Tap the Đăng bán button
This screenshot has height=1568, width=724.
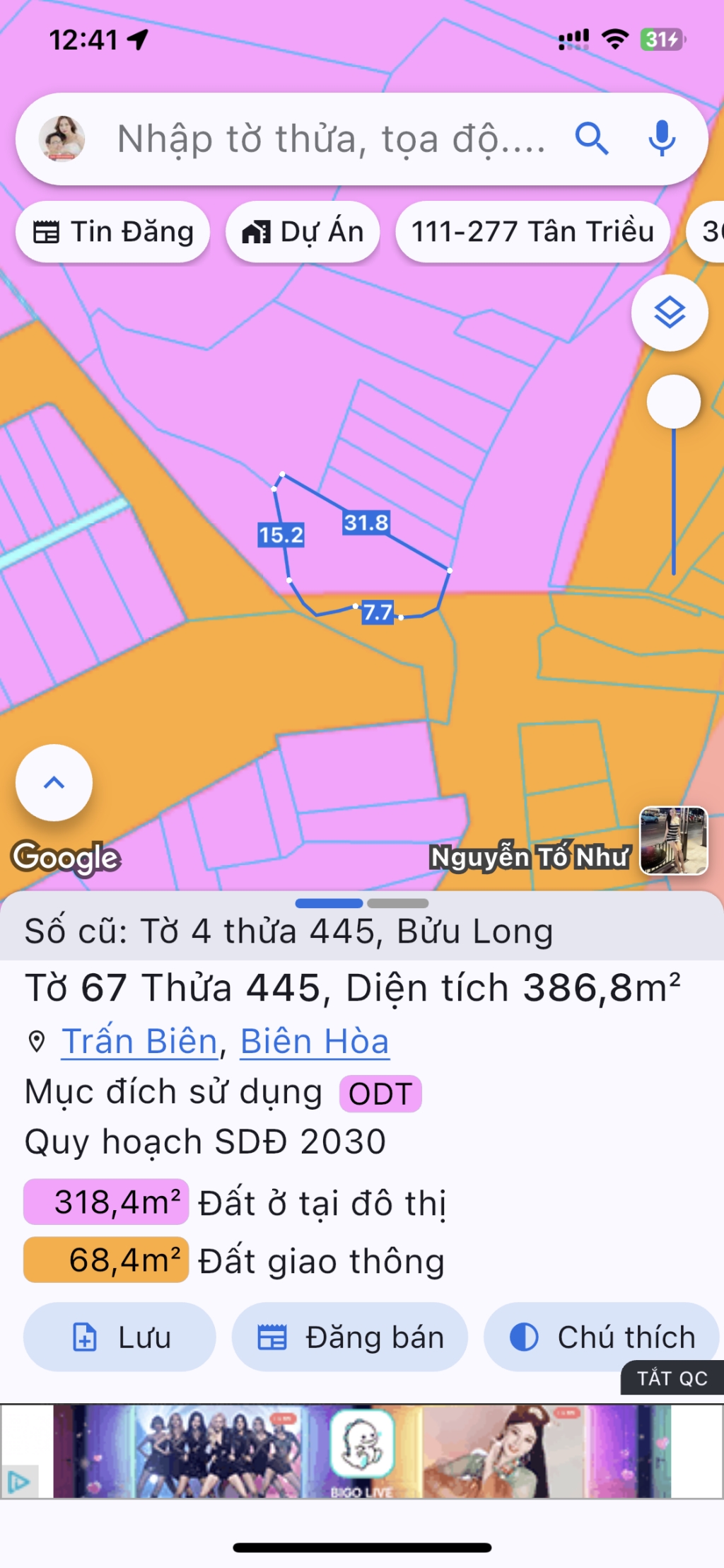350,1337
